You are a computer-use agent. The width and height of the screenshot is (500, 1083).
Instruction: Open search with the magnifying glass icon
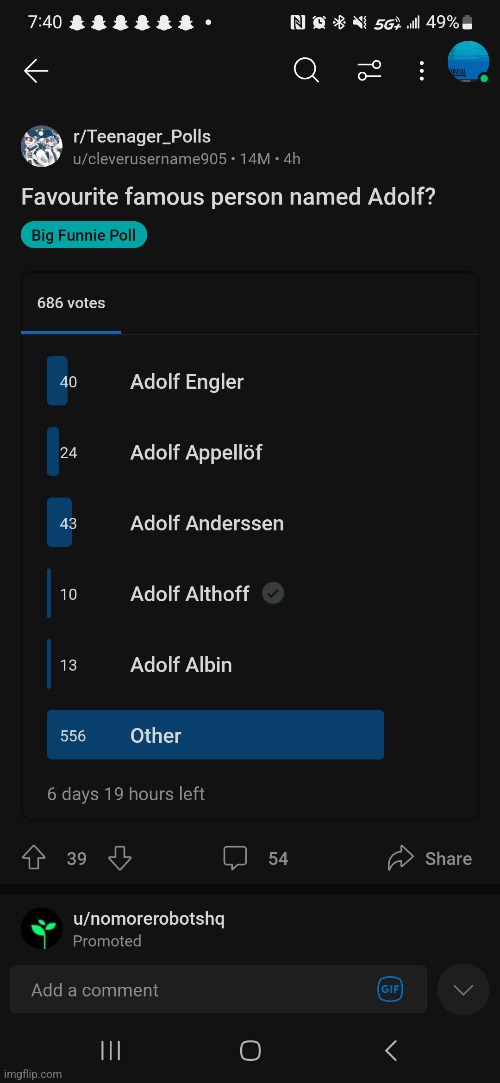(306, 70)
